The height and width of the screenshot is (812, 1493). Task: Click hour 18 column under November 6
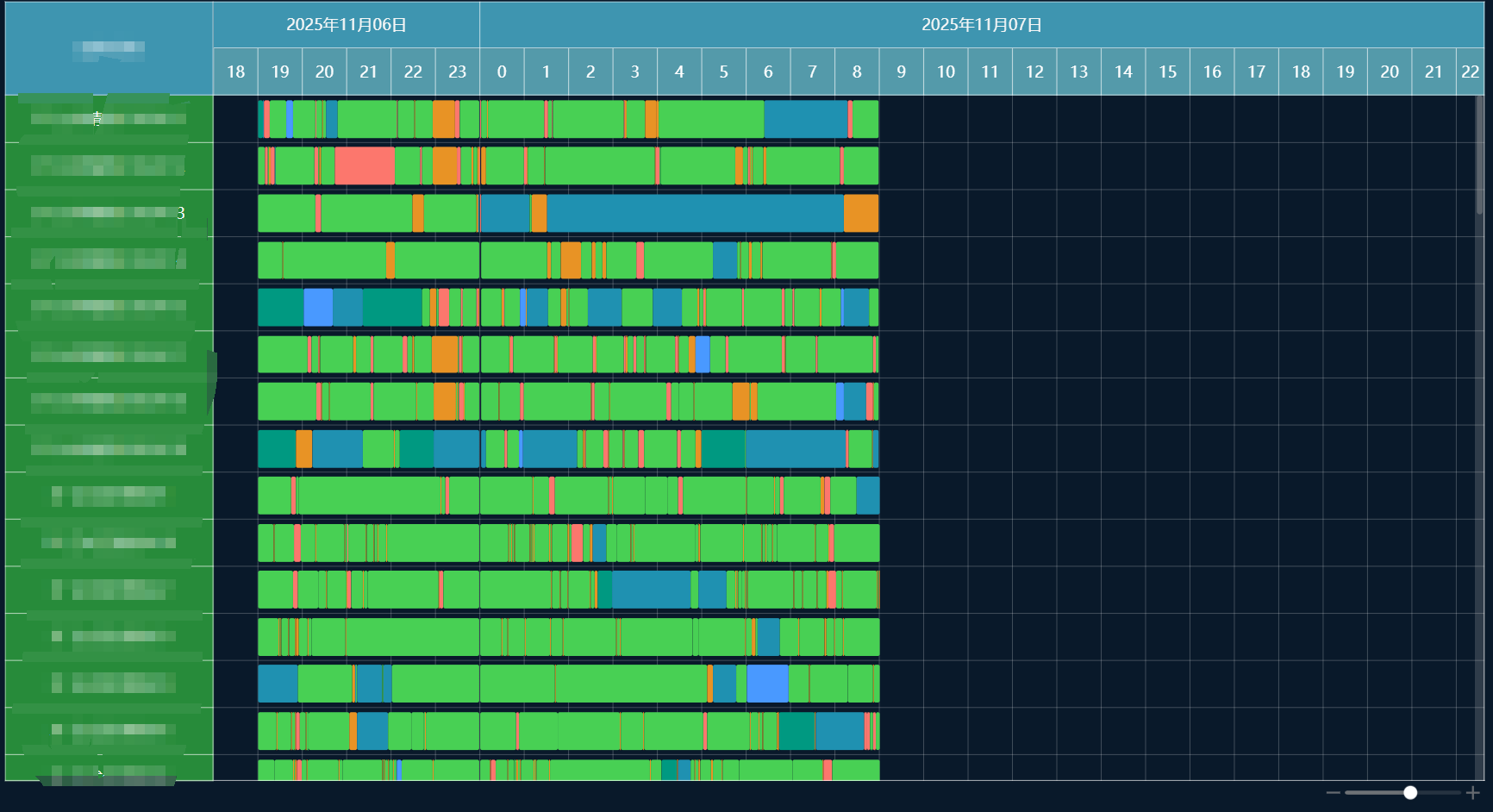(235, 72)
